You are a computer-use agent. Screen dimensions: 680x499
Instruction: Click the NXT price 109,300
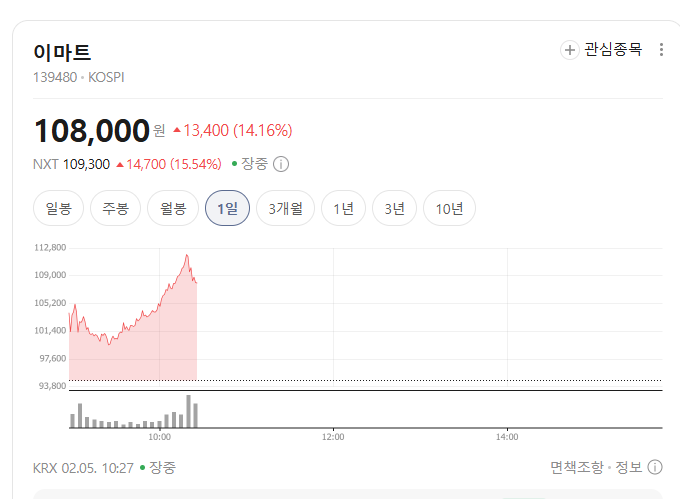(86, 164)
